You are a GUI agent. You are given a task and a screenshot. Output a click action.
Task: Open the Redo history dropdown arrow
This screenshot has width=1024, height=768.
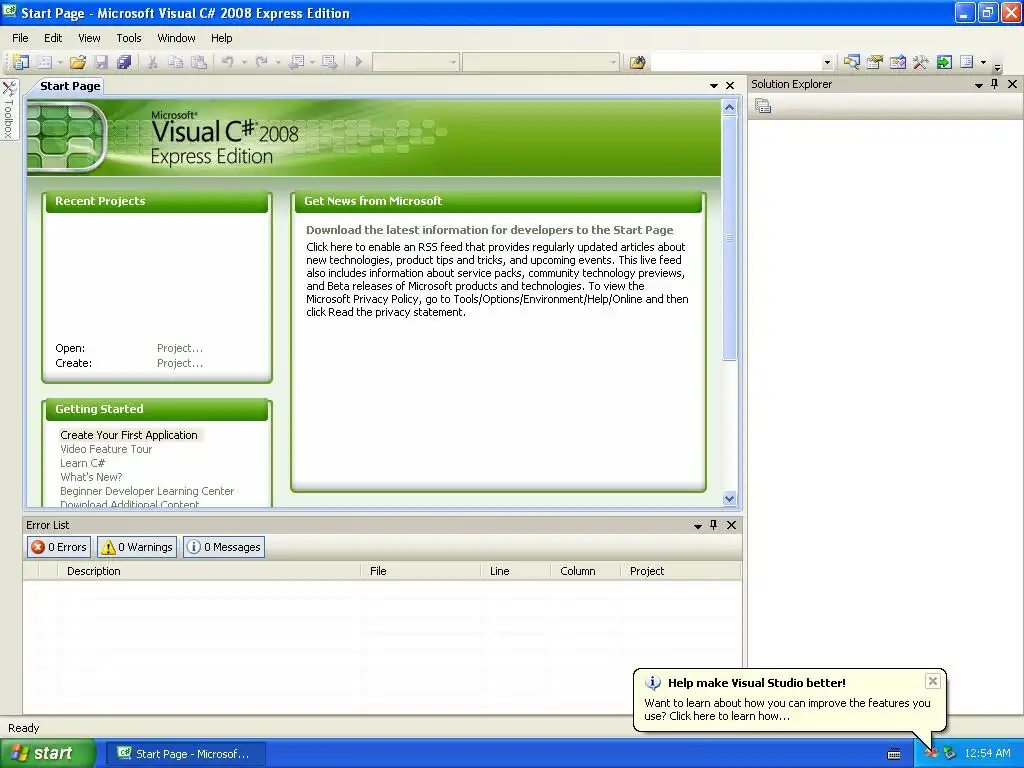(278, 62)
